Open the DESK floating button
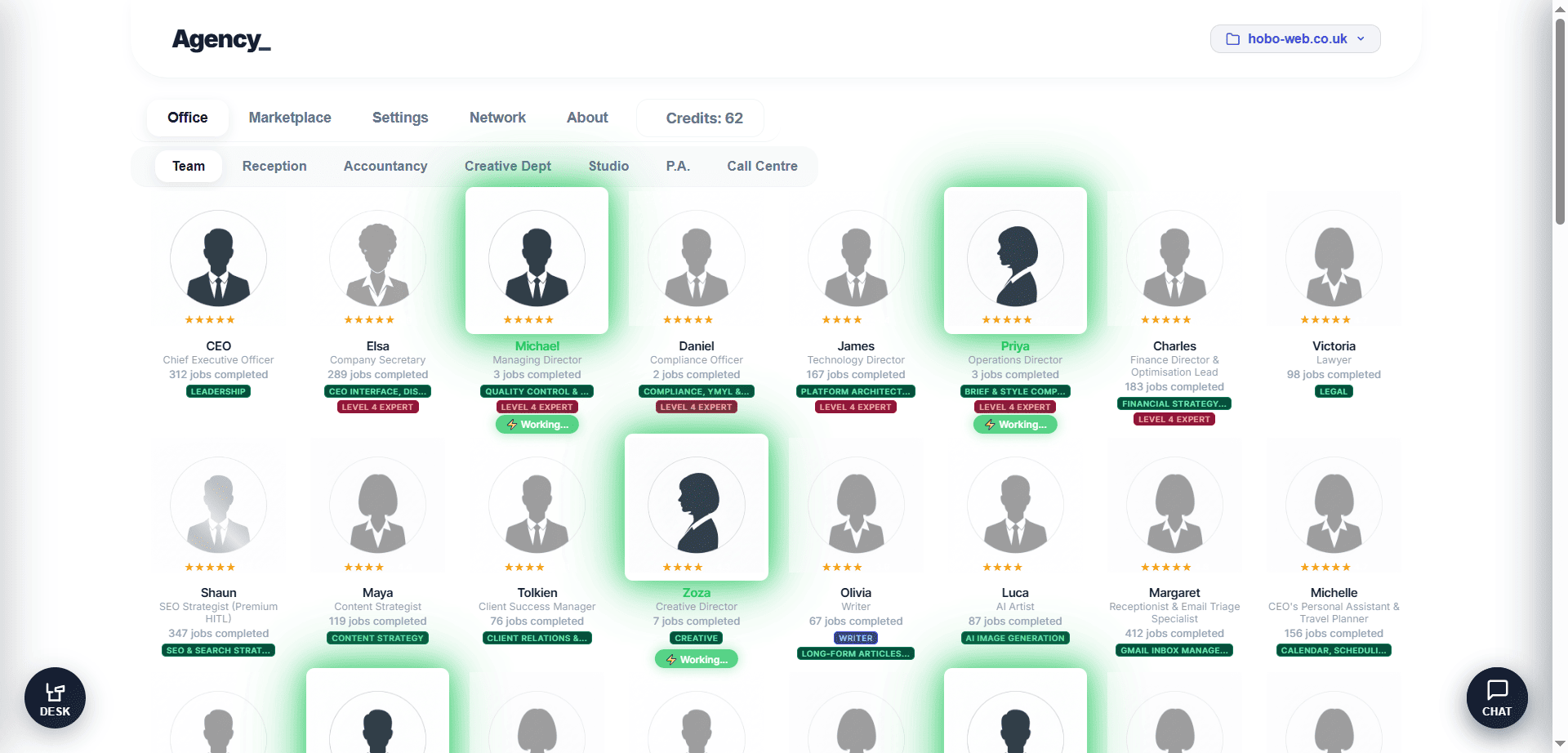Image resolution: width=1568 pixels, height=753 pixels. coord(55,698)
